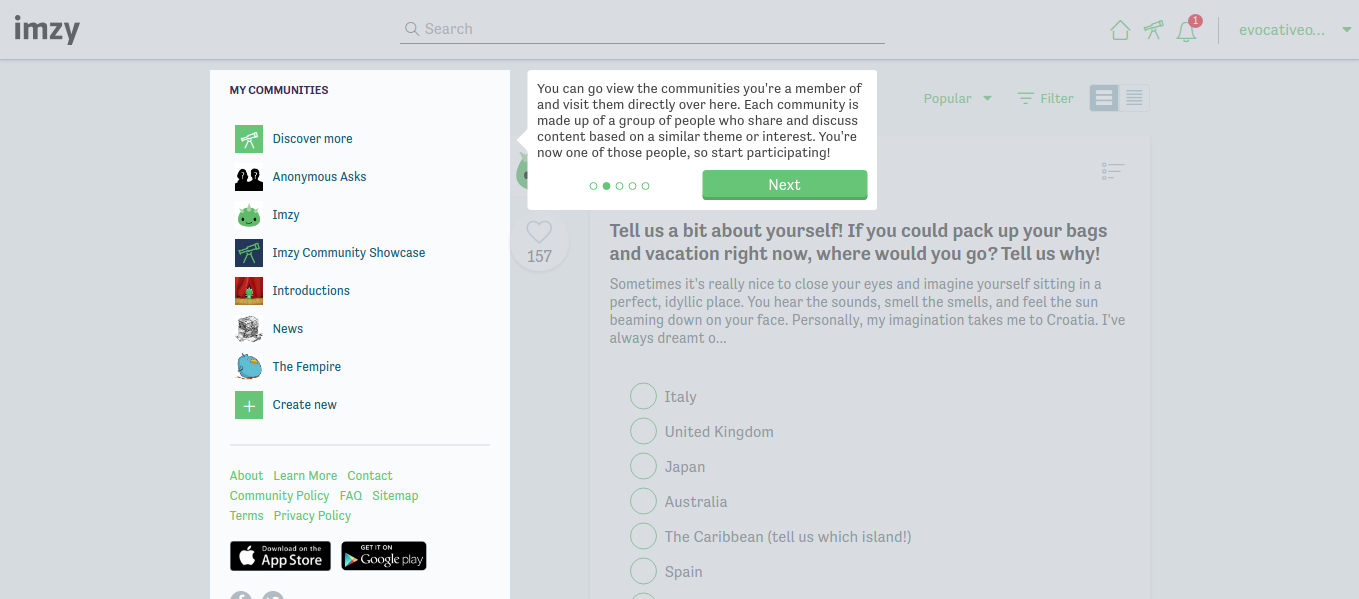The image size is (1359, 599).
Task: Open the Popular sort dropdown
Action: pos(958,98)
